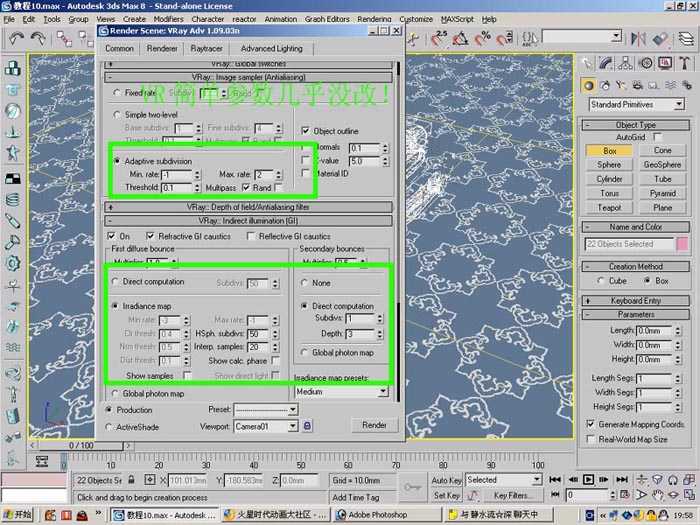Expand VRay Depth of field/Antialiasing filter rollout
Viewport: 700px width, 525px height.
[x=248, y=207]
